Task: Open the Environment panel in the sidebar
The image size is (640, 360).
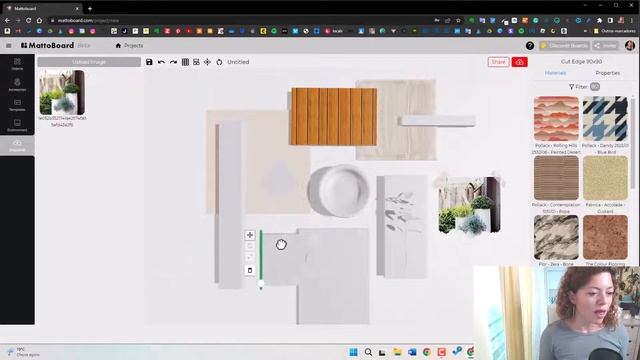Action: (x=17, y=125)
